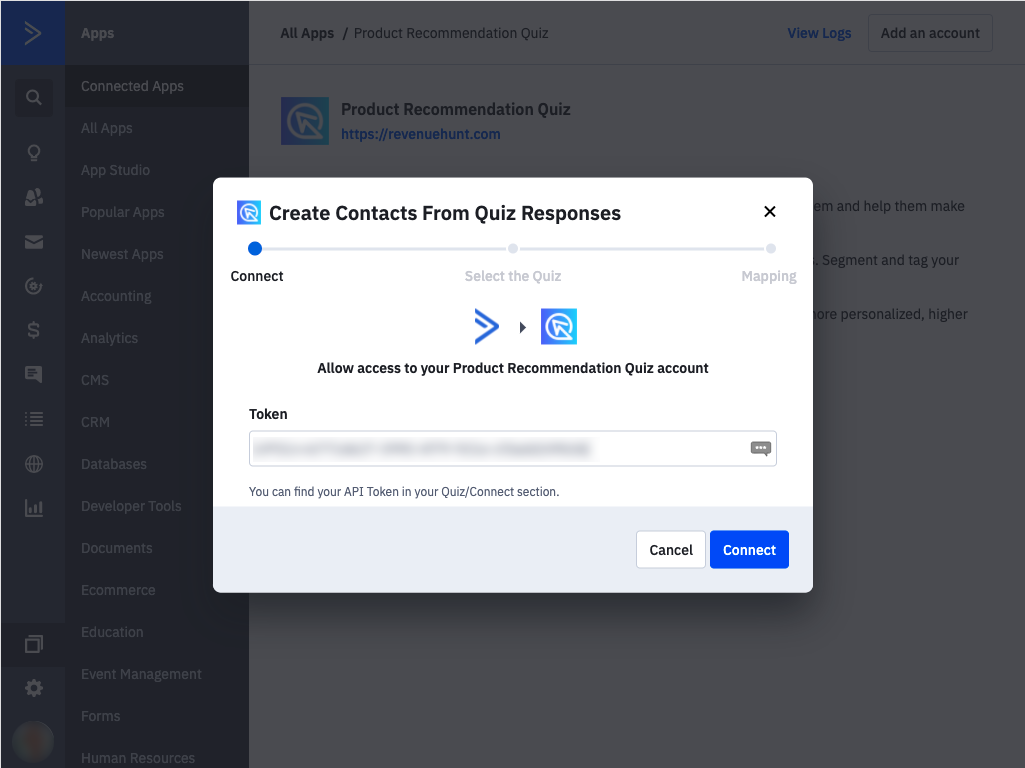Click the ActiveCampaign chevron logo in the dialog

pyautogui.click(x=486, y=326)
